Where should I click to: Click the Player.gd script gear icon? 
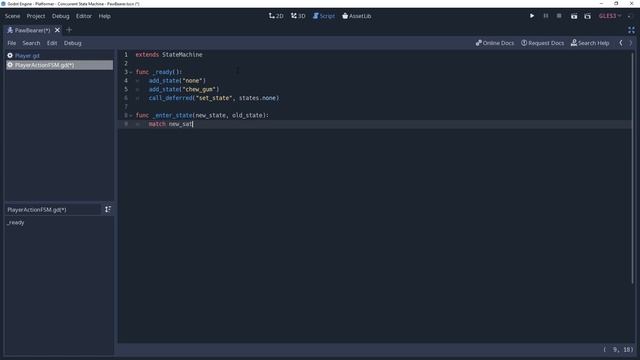click(10, 56)
